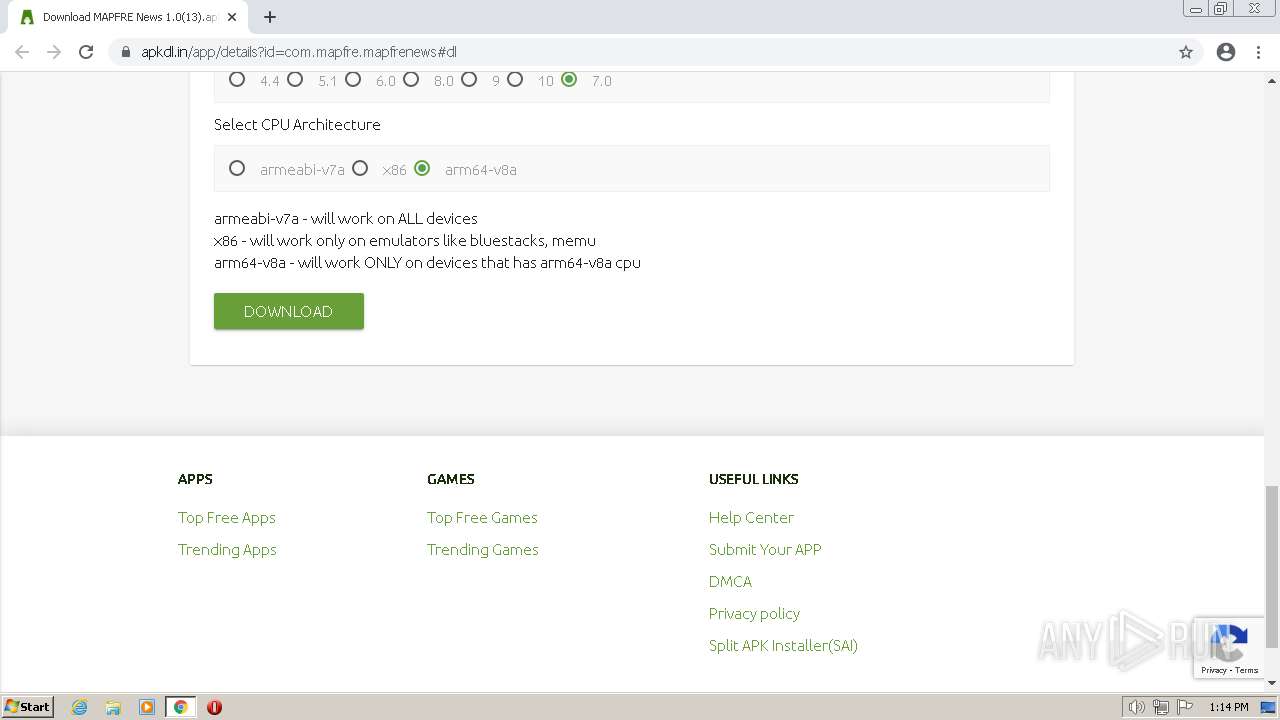
Task: Open the volume control in tray
Action: pyautogui.click(x=1137, y=707)
